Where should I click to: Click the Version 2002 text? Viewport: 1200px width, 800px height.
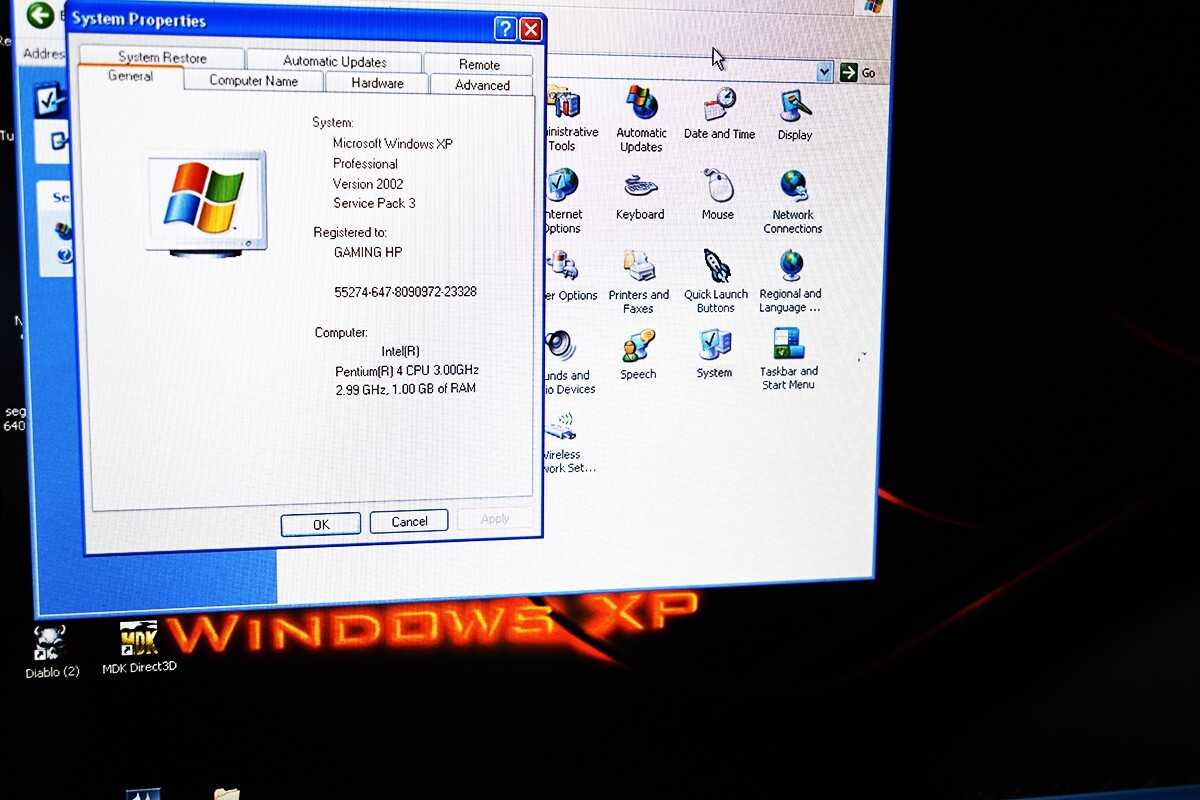[x=368, y=184]
